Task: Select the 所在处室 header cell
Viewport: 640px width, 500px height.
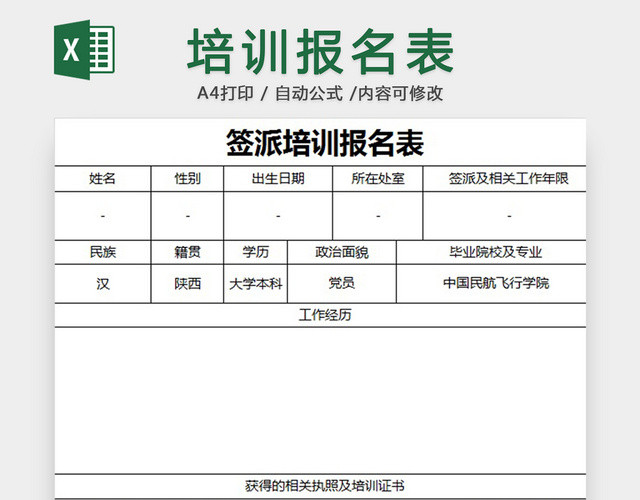Action: [378, 179]
